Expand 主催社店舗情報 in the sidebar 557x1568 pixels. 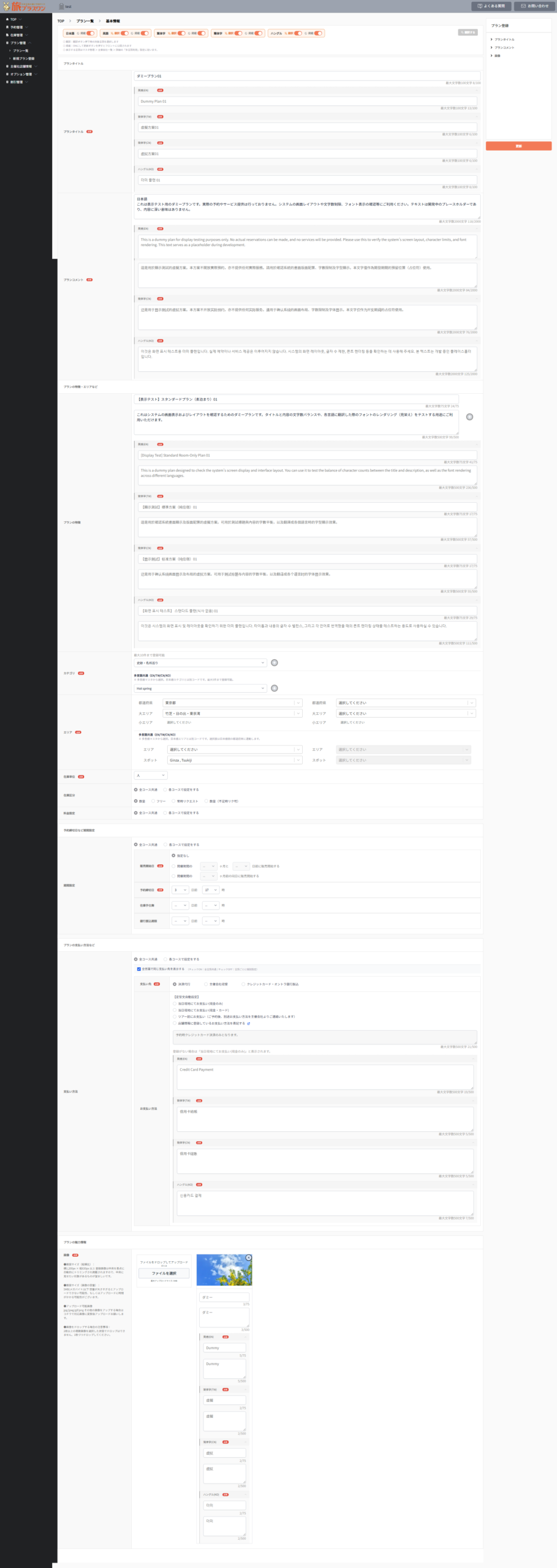point(21,66)
